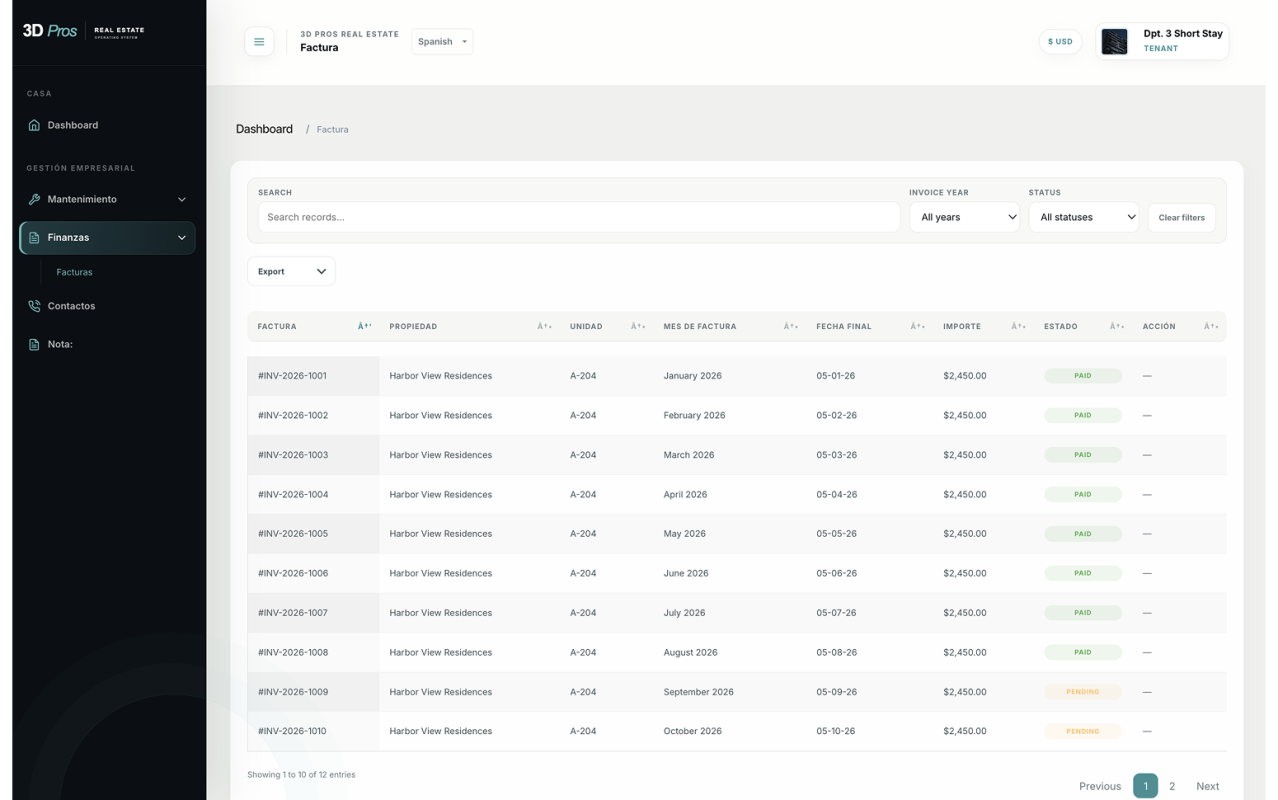1278x800 pixels.
Task: Click the Finanzas document icon
Action: [34, 238]
